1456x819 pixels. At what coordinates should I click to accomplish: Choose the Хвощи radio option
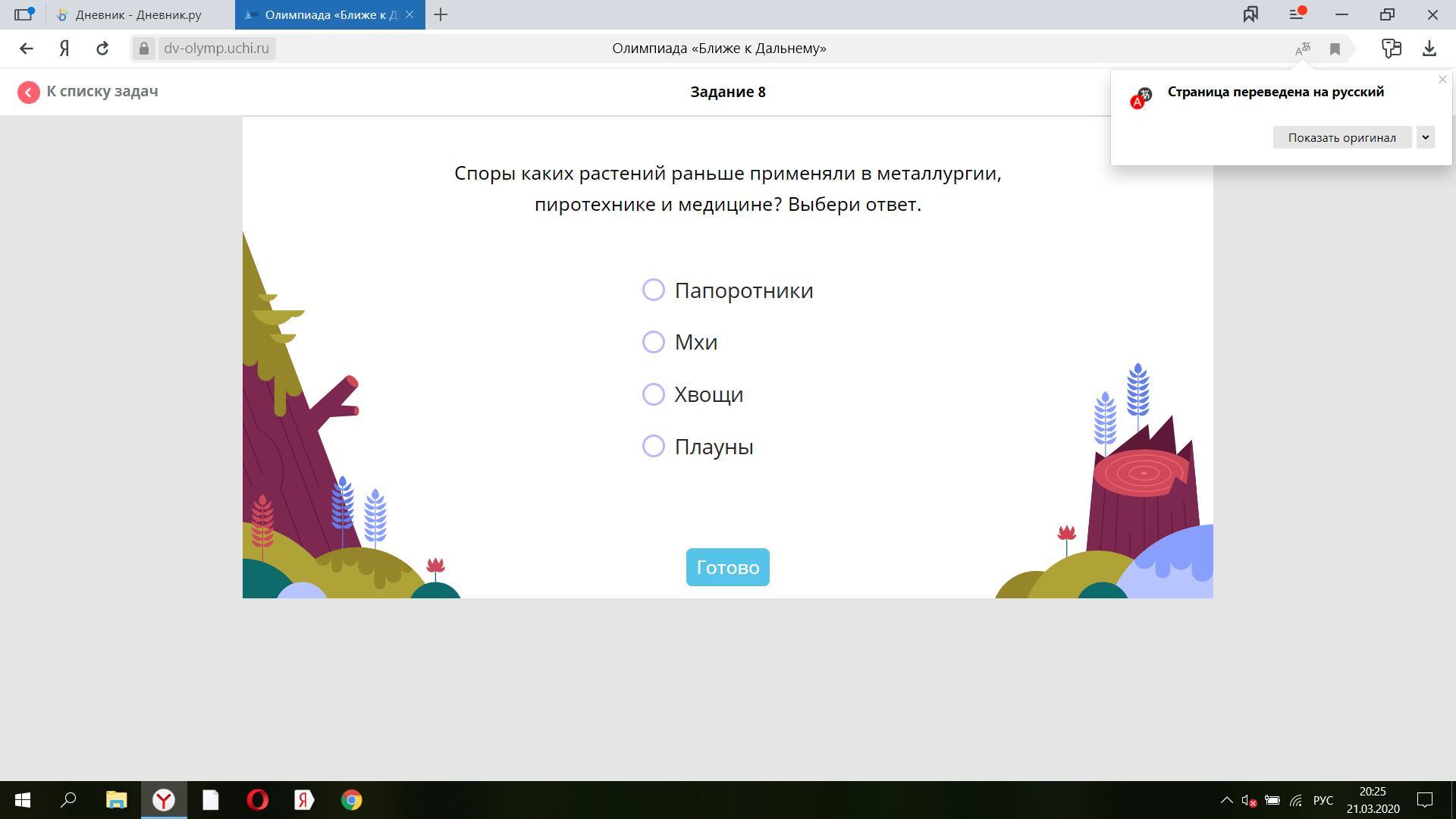(654, 394)
